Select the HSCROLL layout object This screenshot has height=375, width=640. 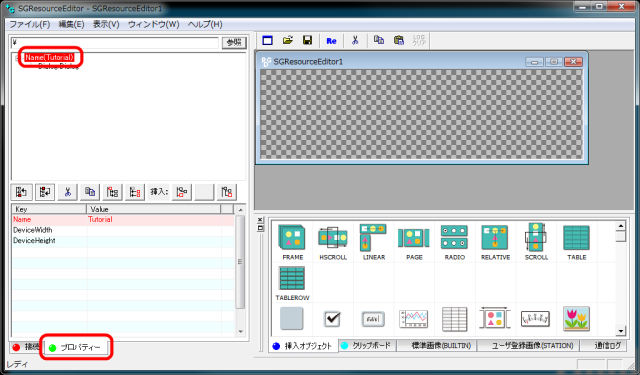click(333, 242)
